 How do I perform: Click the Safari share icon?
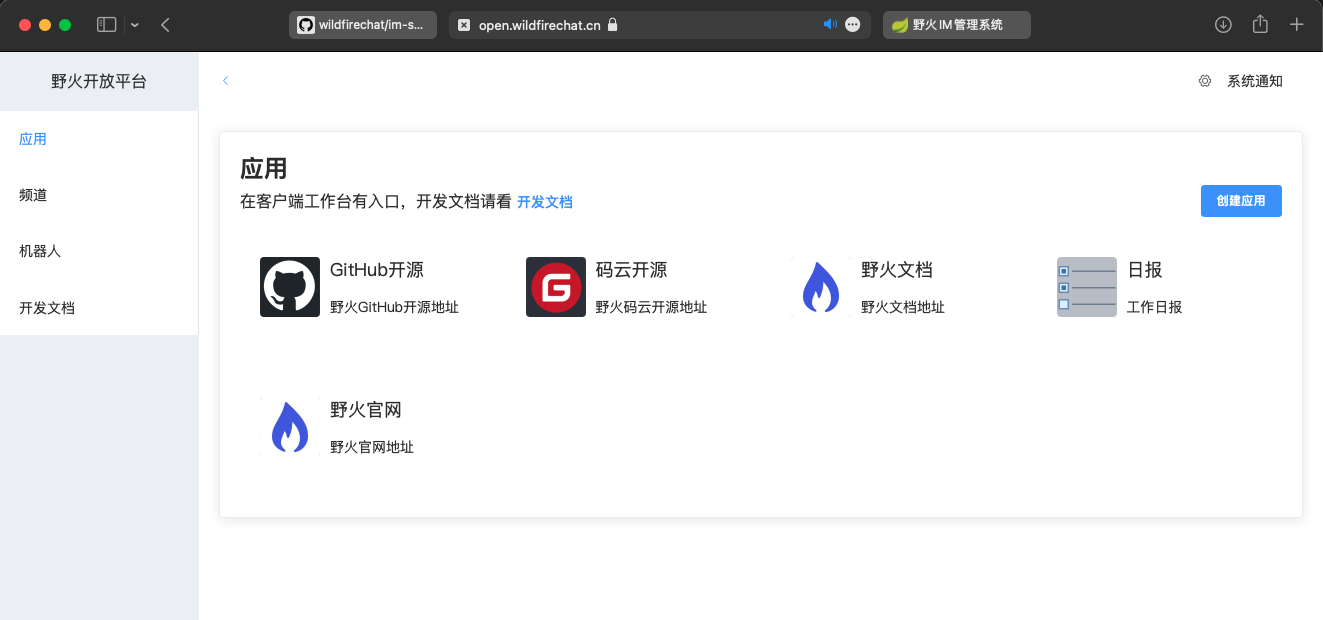(1260, 24)
